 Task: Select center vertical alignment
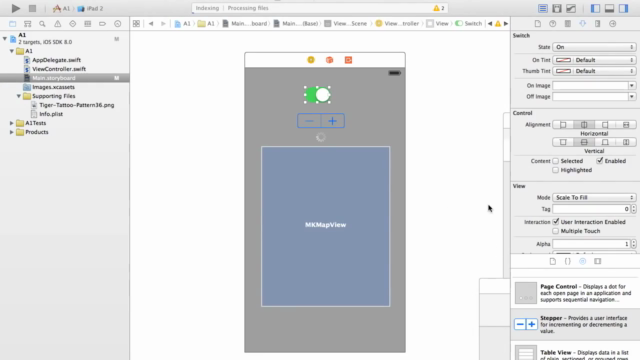(x=584, y=142)
